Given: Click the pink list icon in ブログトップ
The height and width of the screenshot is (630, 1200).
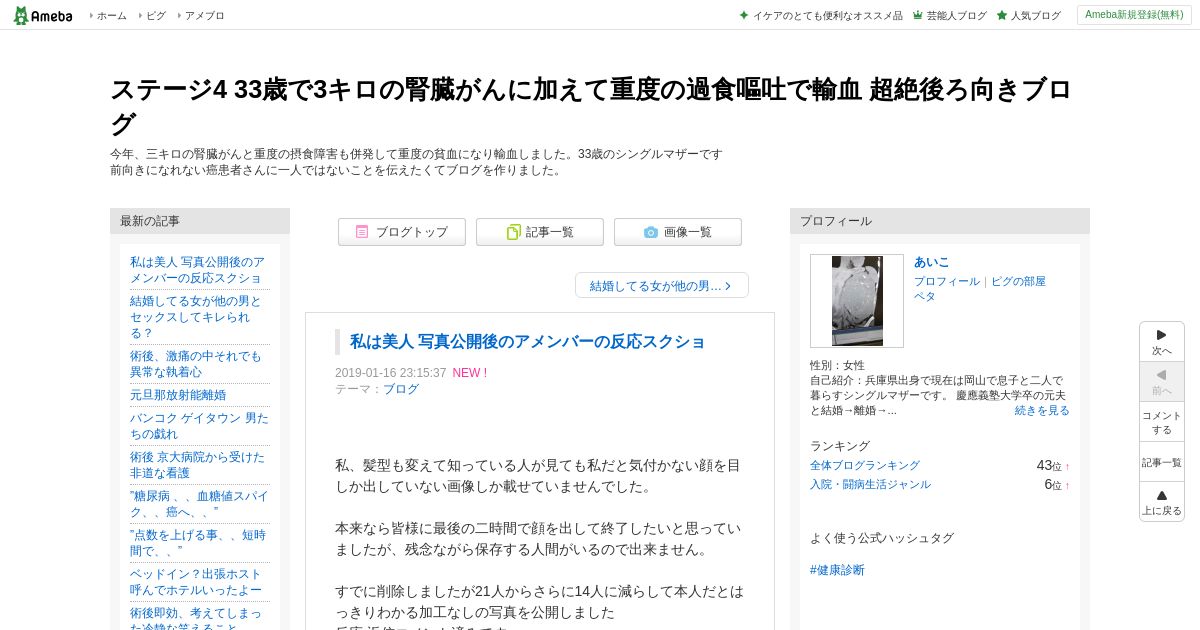Looking at the screenshot, I should coord(362,232).
